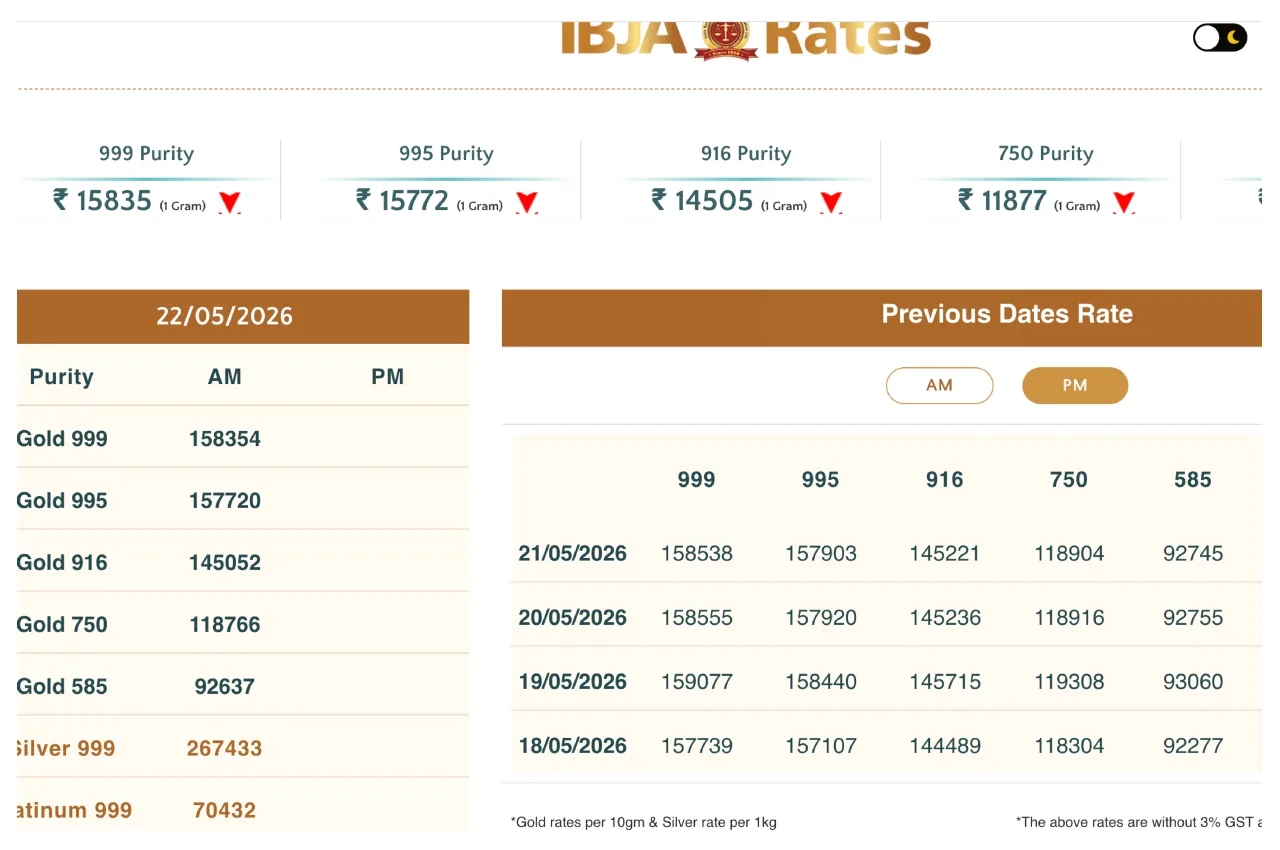Image resolution: width=1280 pixels, height=850 pixels.
Task: Click the value 145715 for 19/05/2026
Action: pyautogui.click(x=945, y=682)
